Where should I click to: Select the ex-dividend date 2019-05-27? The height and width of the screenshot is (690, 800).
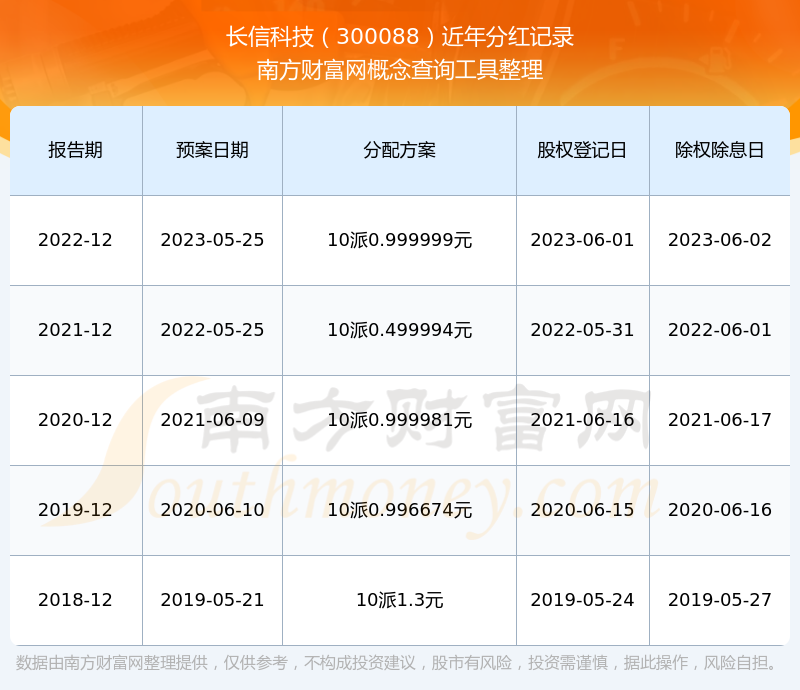click(x=719, y=600)
